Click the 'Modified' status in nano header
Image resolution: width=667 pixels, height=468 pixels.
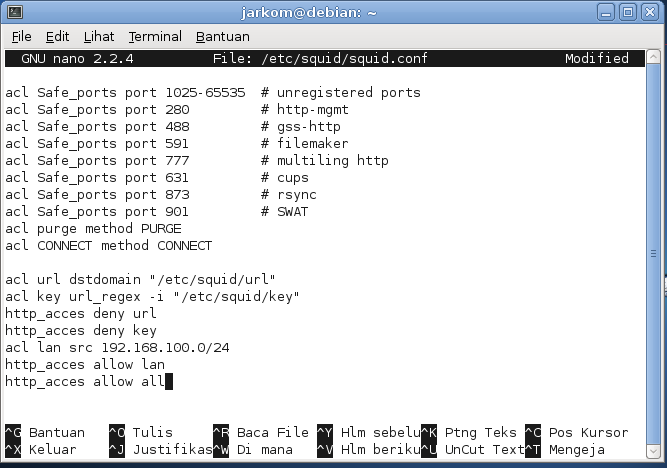tap(597, 58)
